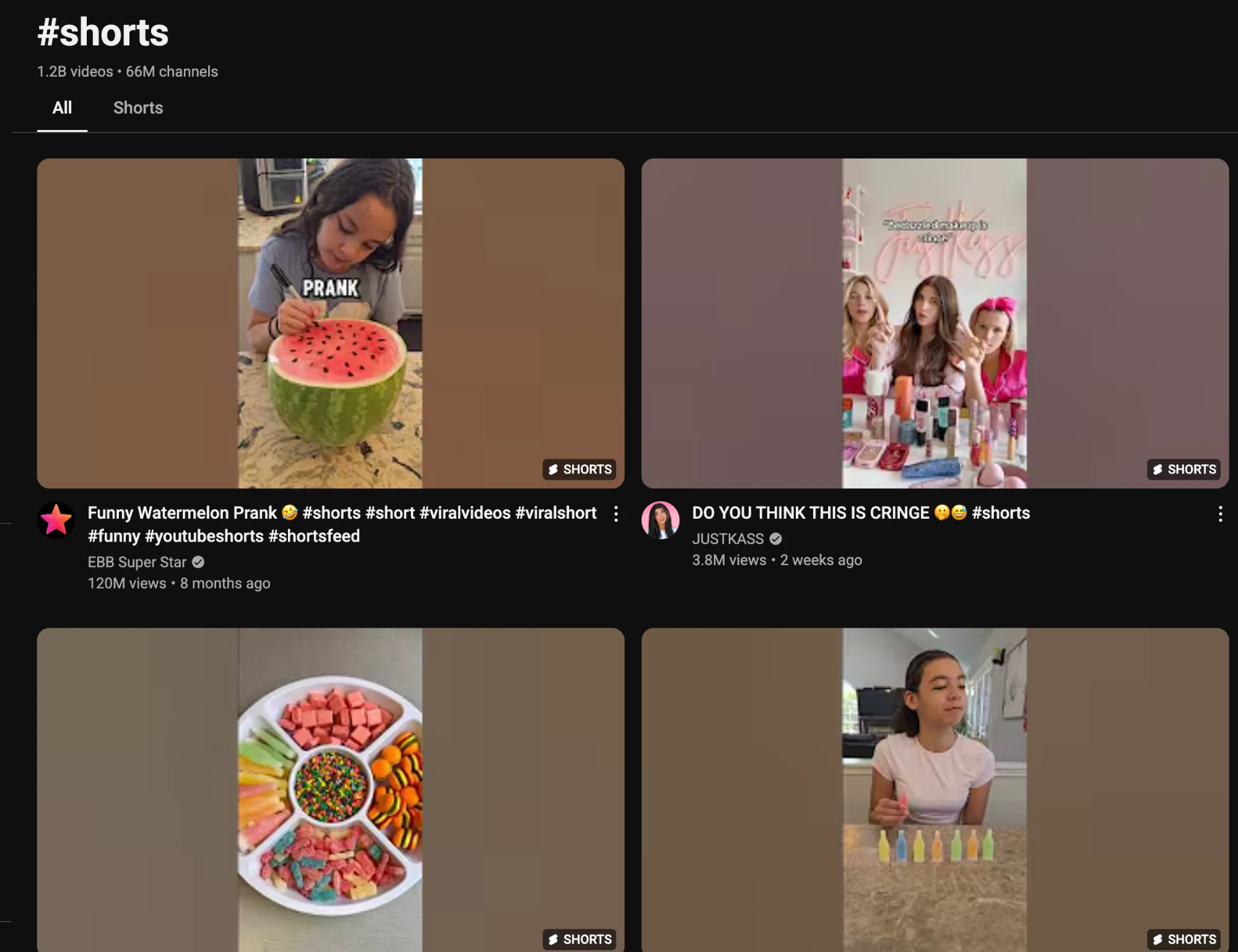Switch to the Shorts tab
The width and height of the screenshot is (1238, 952).
coord(138,108)
